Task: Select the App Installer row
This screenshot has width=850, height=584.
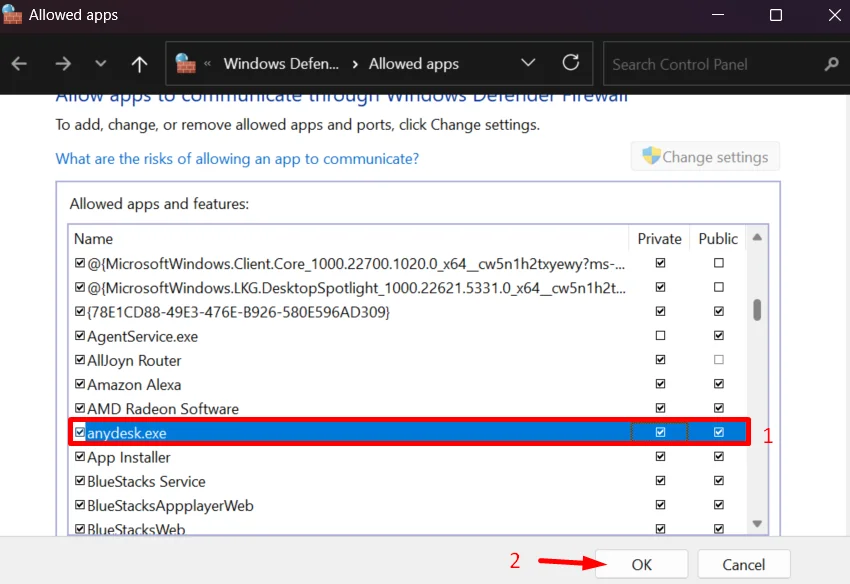Action: pyautogui.click(x=408, y=457)
